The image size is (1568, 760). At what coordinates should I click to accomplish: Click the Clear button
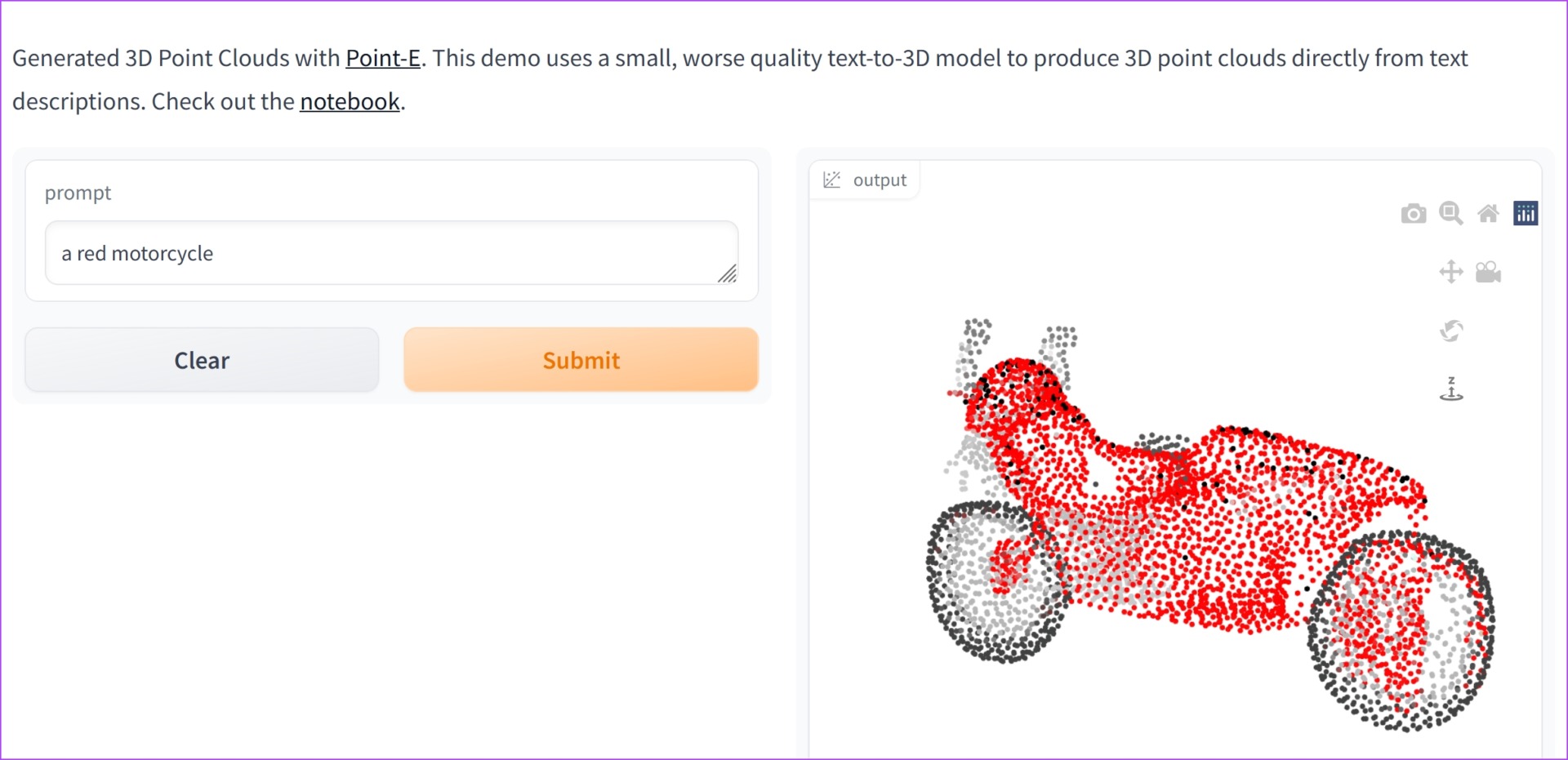[x=202, y=360]
